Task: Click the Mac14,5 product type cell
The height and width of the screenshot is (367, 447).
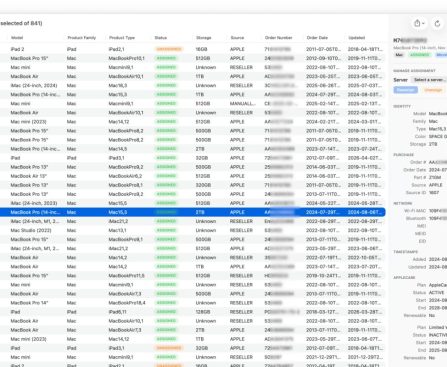Action: pyautogui.click(x=118, y=149)
